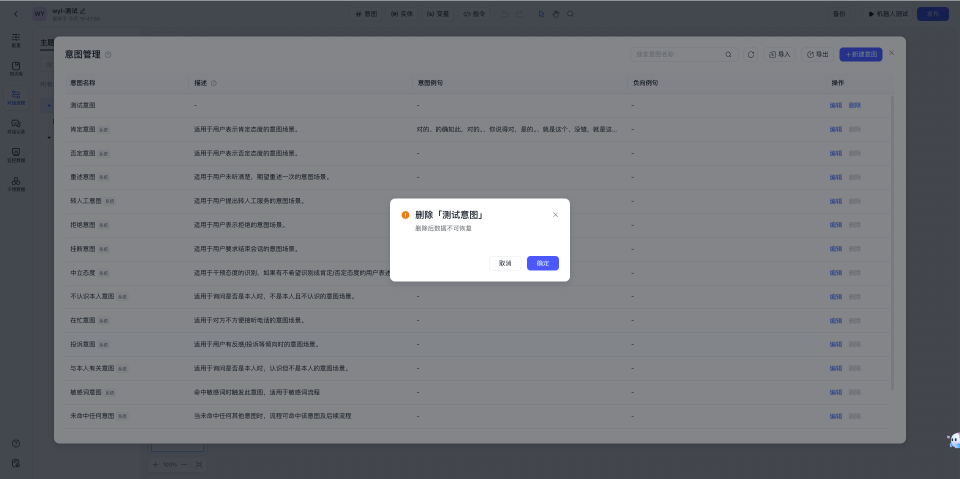Click the back arrow in top-left corner
Viewport: 960px width, 479px height.
[x=15, y=13]
